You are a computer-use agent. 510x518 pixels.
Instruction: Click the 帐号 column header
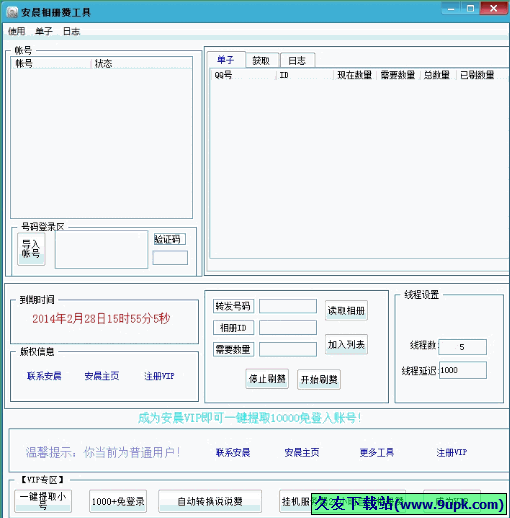point(50,63)
